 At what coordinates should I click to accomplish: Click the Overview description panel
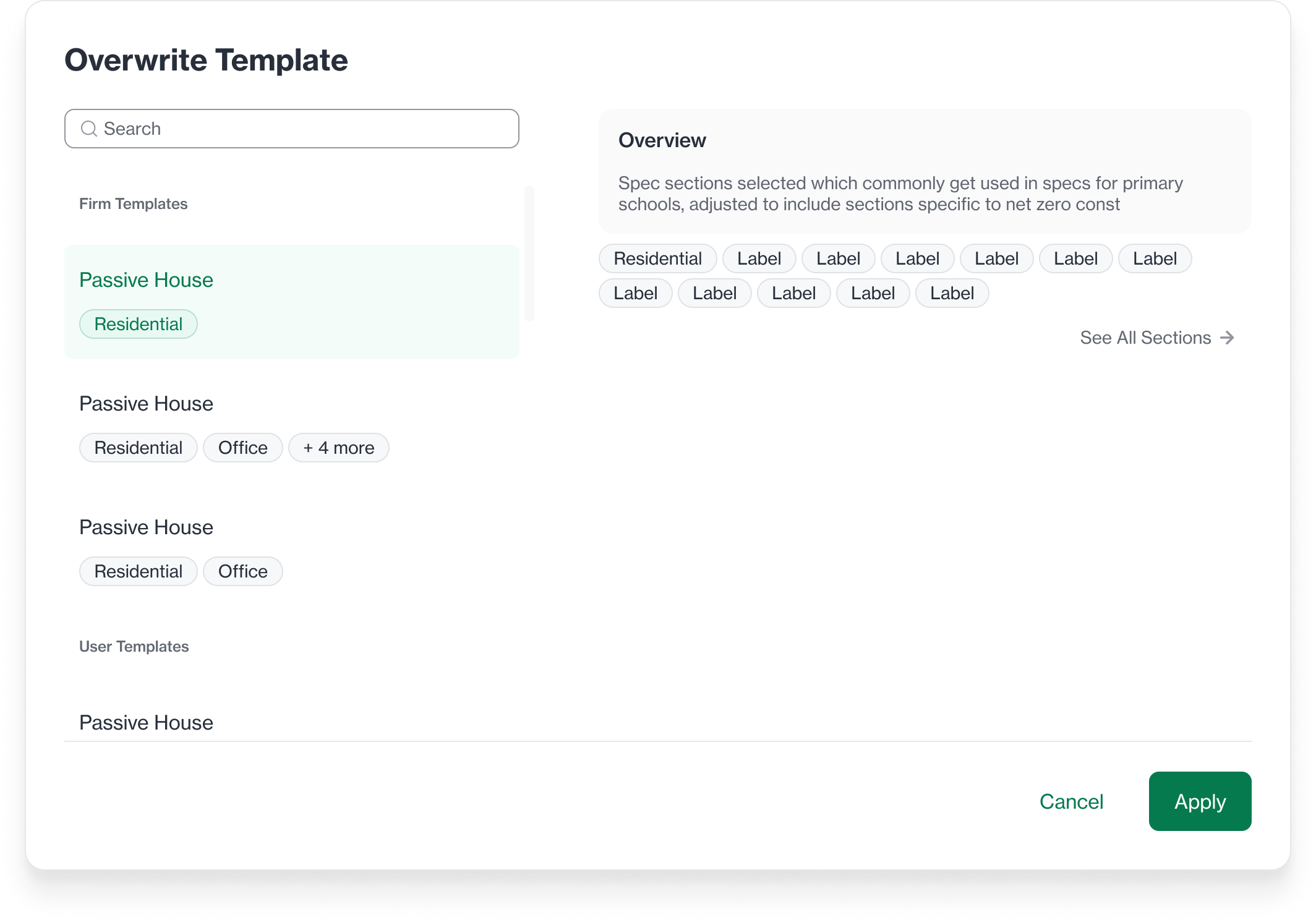[925, 171]
